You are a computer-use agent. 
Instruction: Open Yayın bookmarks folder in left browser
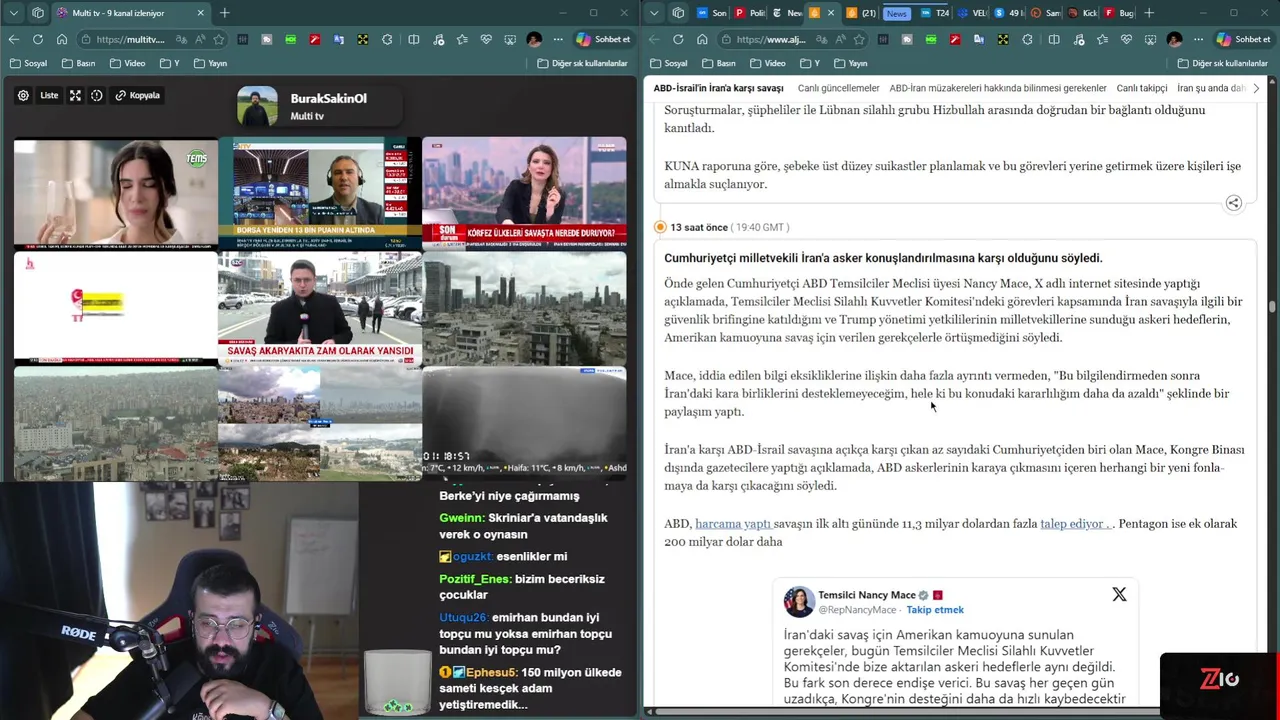pos(210,63)
